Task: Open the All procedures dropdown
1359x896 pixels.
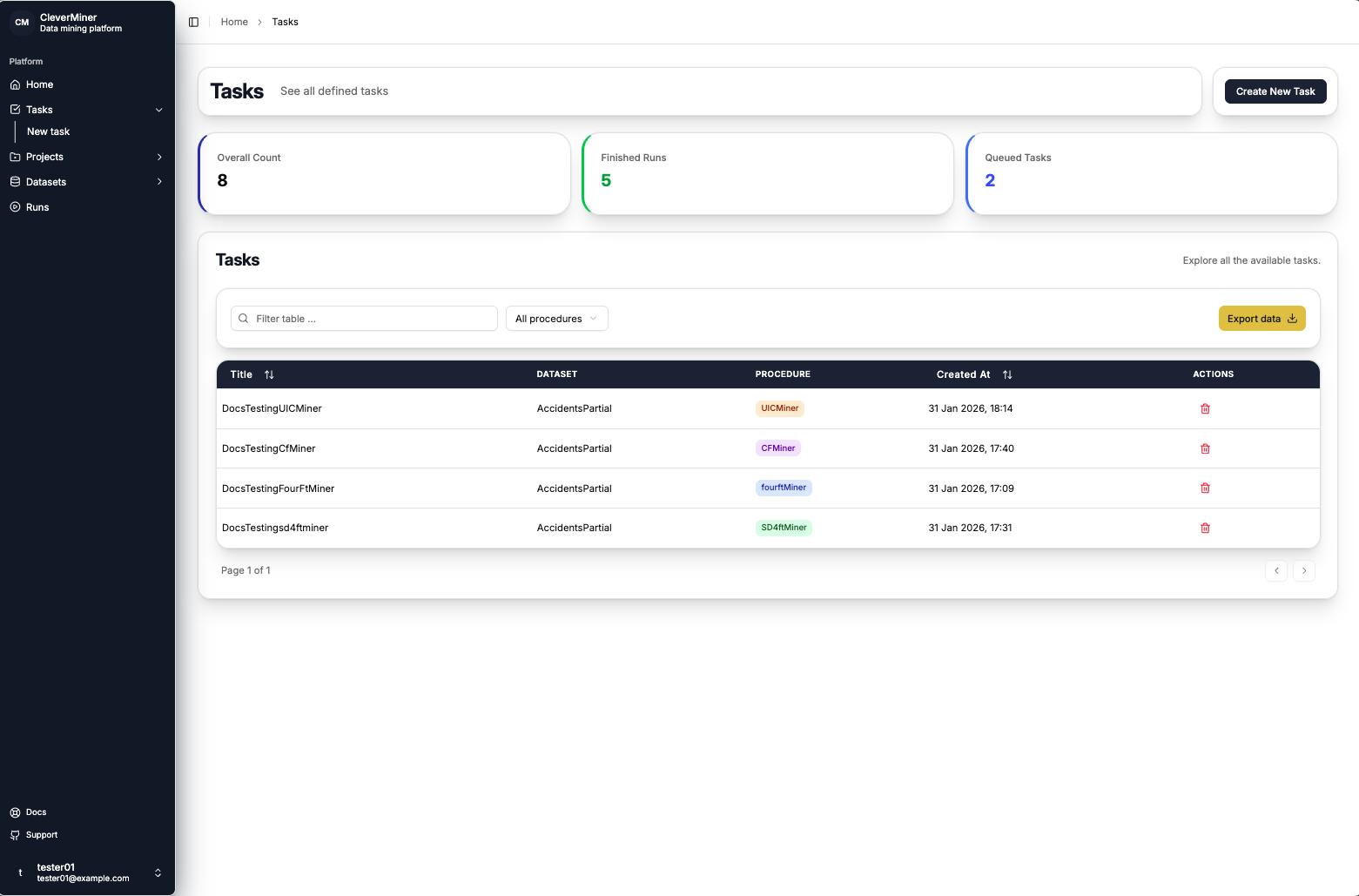Action: point(556,318)
